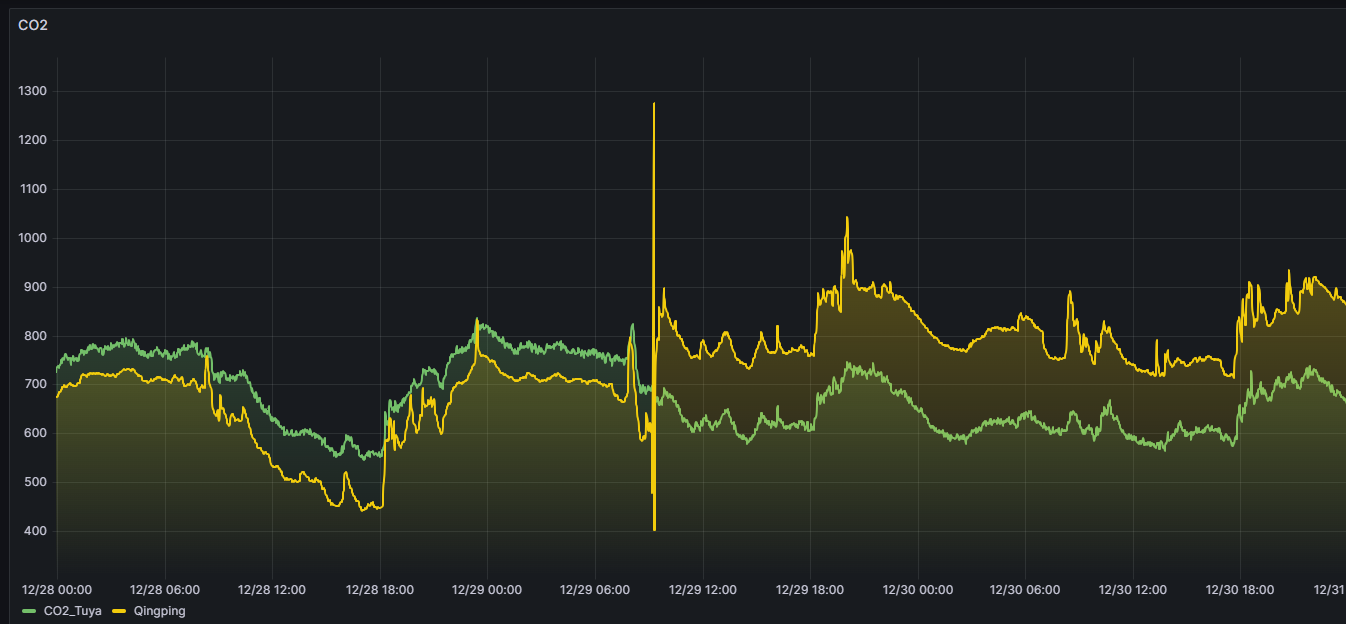Click the 12/30 18:00 time axis label
Screen dimensions: 1346x624
[x=1240, y=590]
